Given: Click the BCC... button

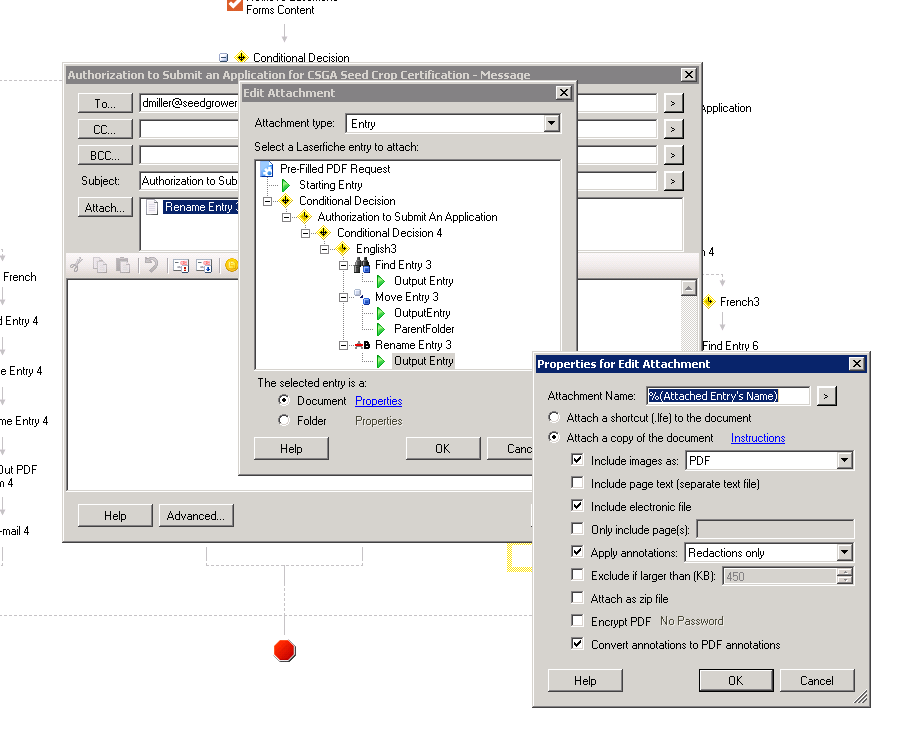Looking at the screenshot, I should point(105,155).
